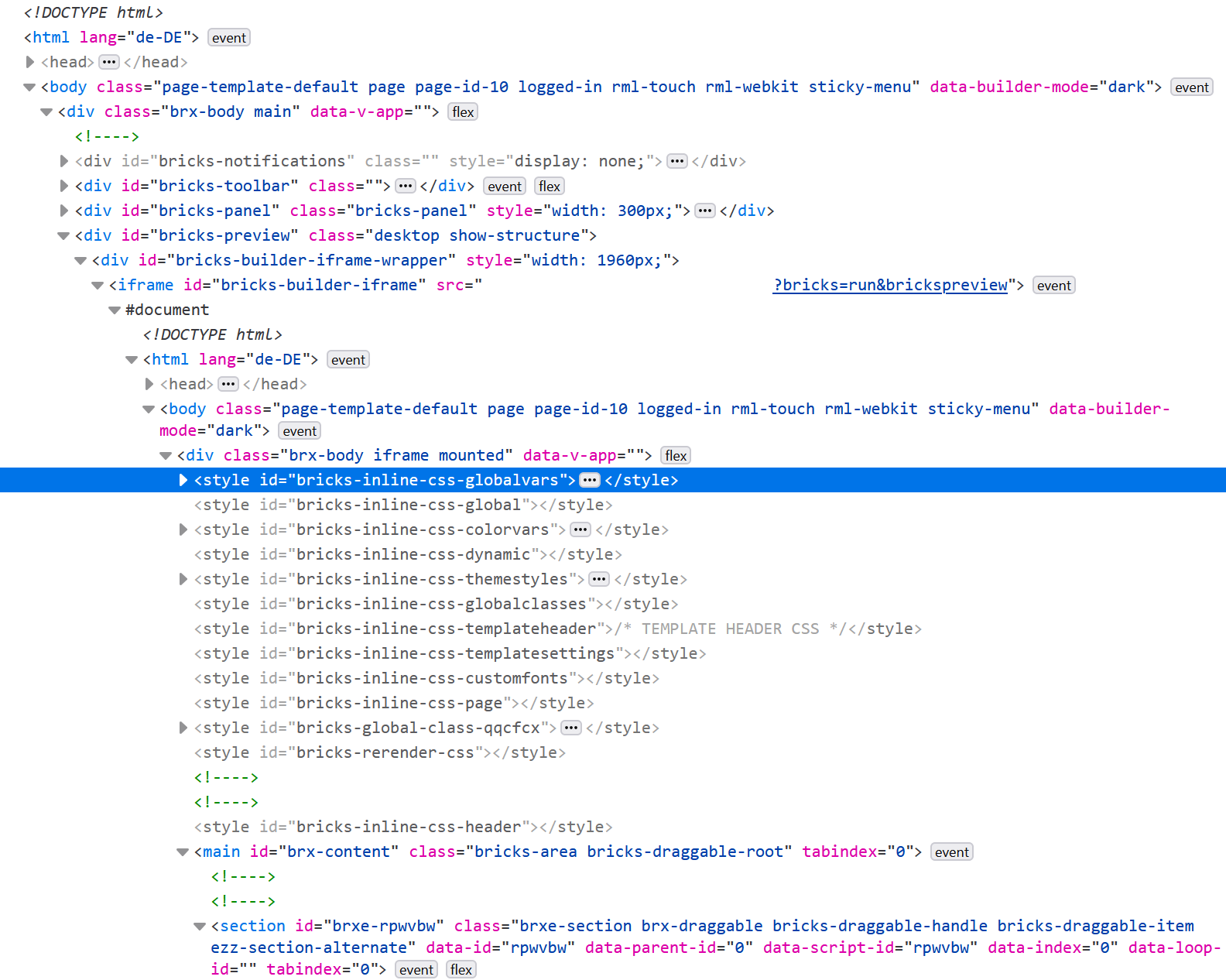Click event badge on inner html element

click(x=348, y=360)
